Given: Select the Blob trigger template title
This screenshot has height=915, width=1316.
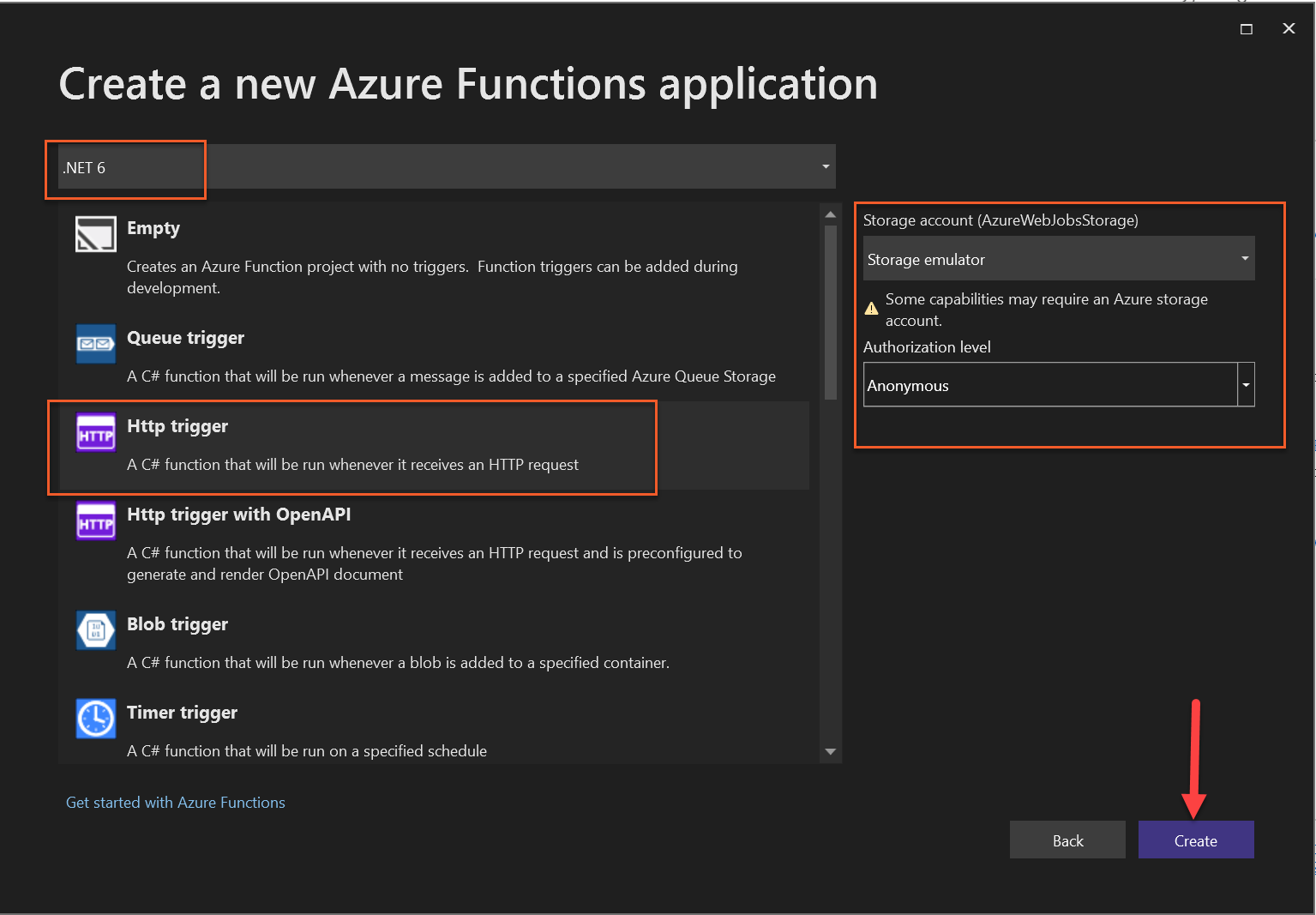Looking at the screenshot, I should pos(177,624).
